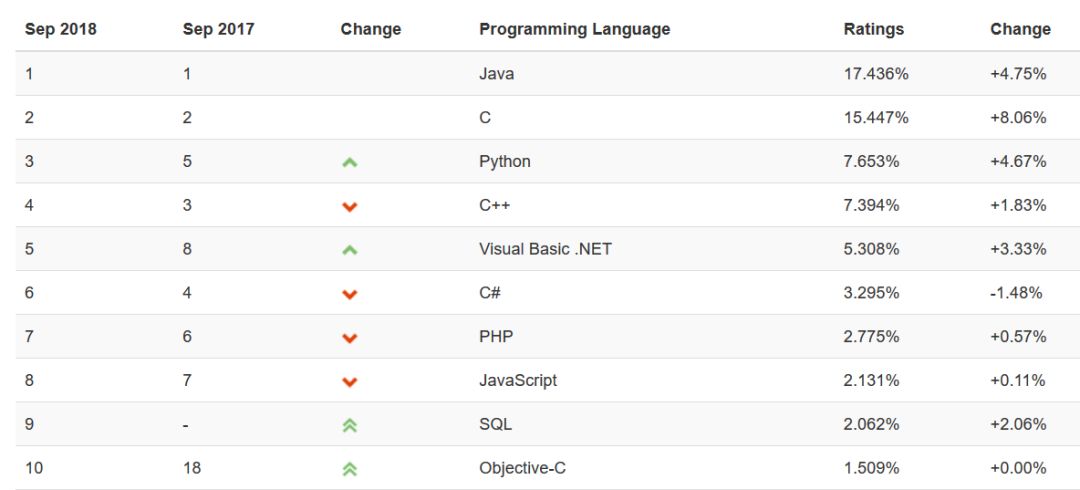
Task: Select the SQL language name
Action: pos(495,424)
